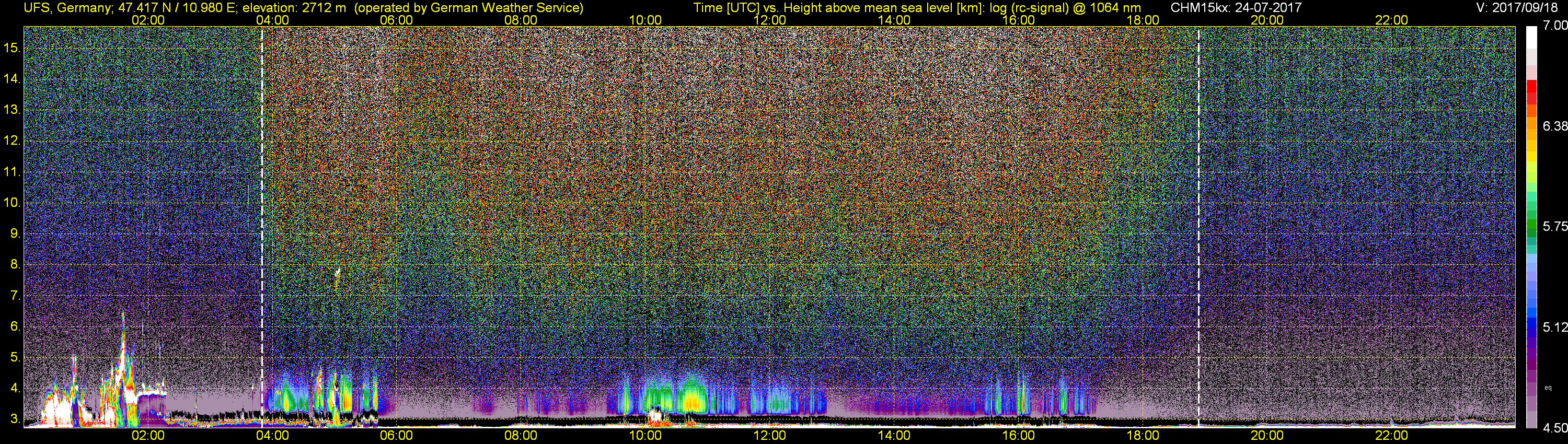Click the '4.' height axis label
Viewport: 1568px width, 444px height.
point(15,388)
